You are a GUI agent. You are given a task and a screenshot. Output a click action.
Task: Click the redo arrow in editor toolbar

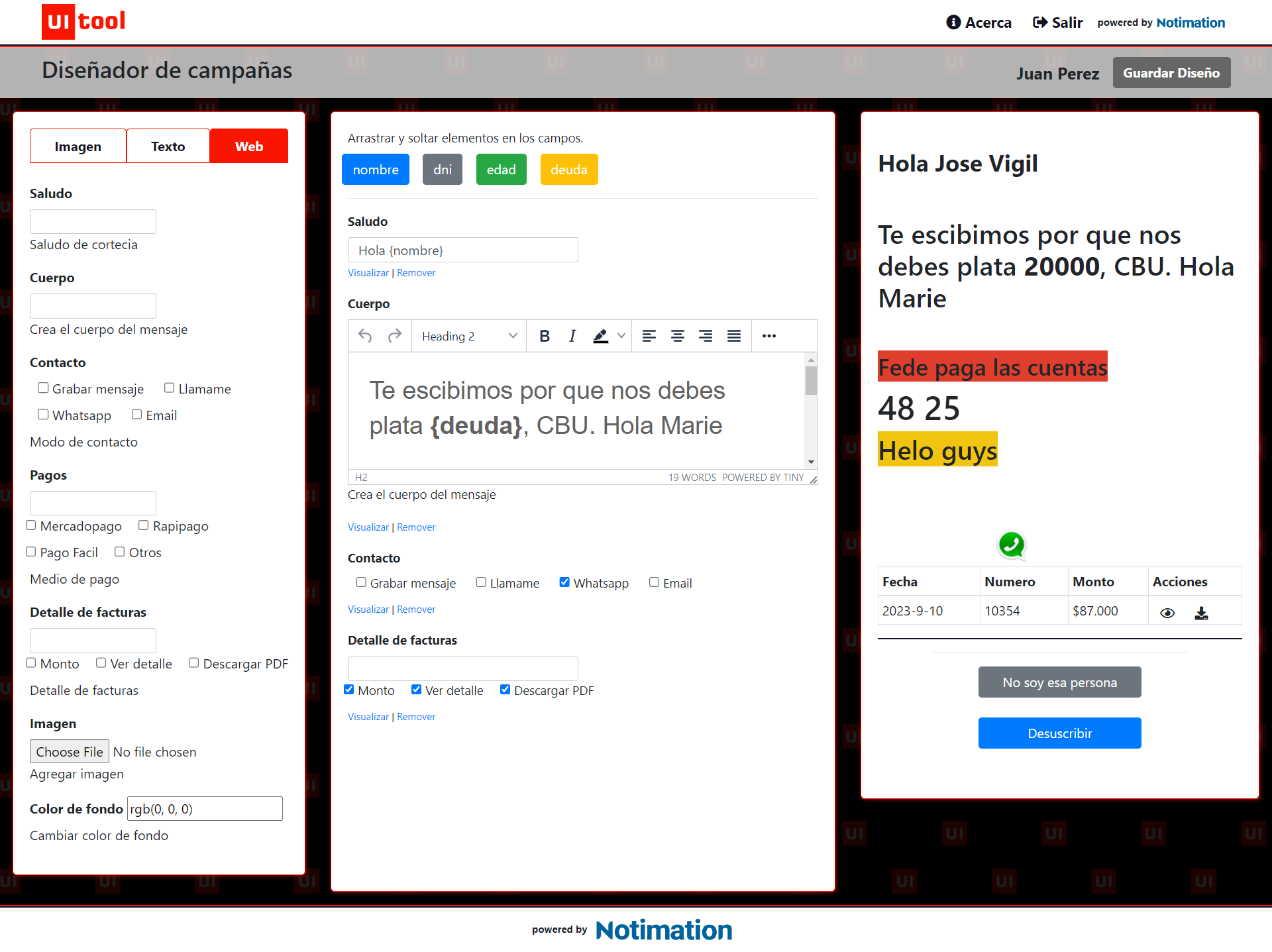tap(395, 336)
